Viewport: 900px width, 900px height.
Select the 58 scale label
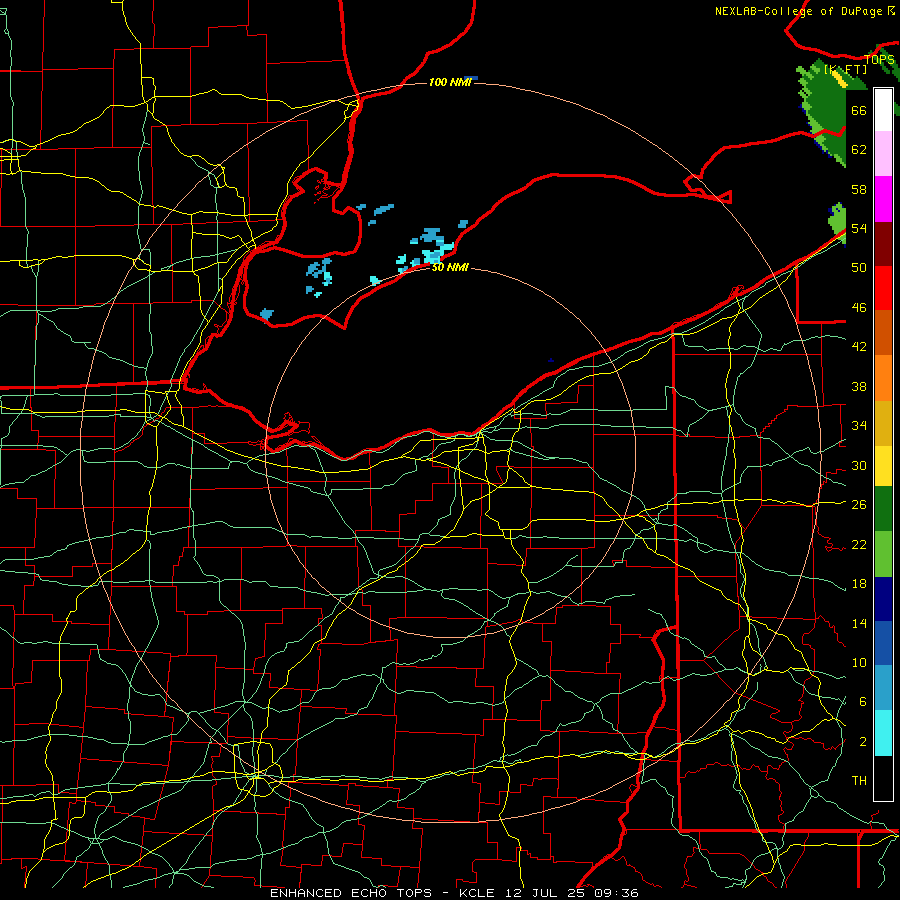[859, 189]
